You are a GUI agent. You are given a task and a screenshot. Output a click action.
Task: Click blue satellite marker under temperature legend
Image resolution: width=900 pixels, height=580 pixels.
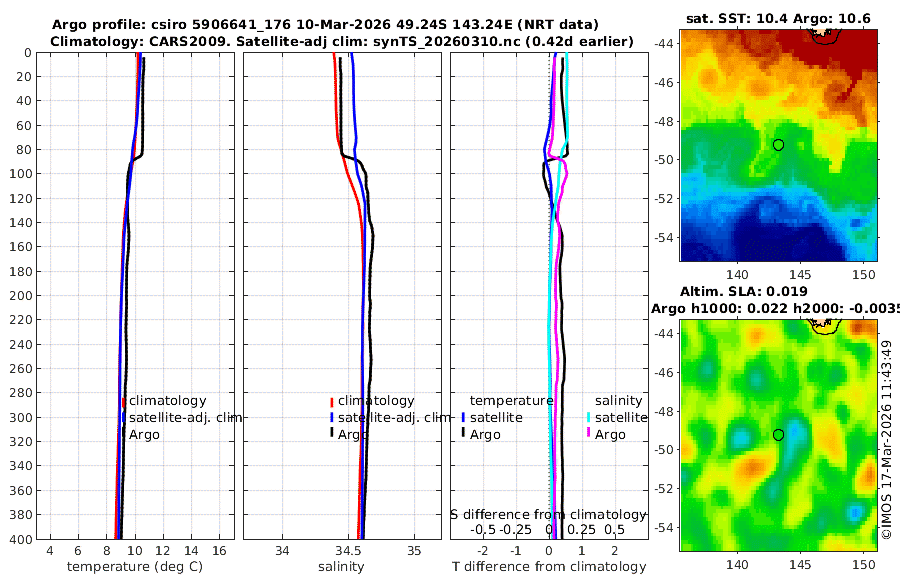pyautogui.click(x=463, y=417)
